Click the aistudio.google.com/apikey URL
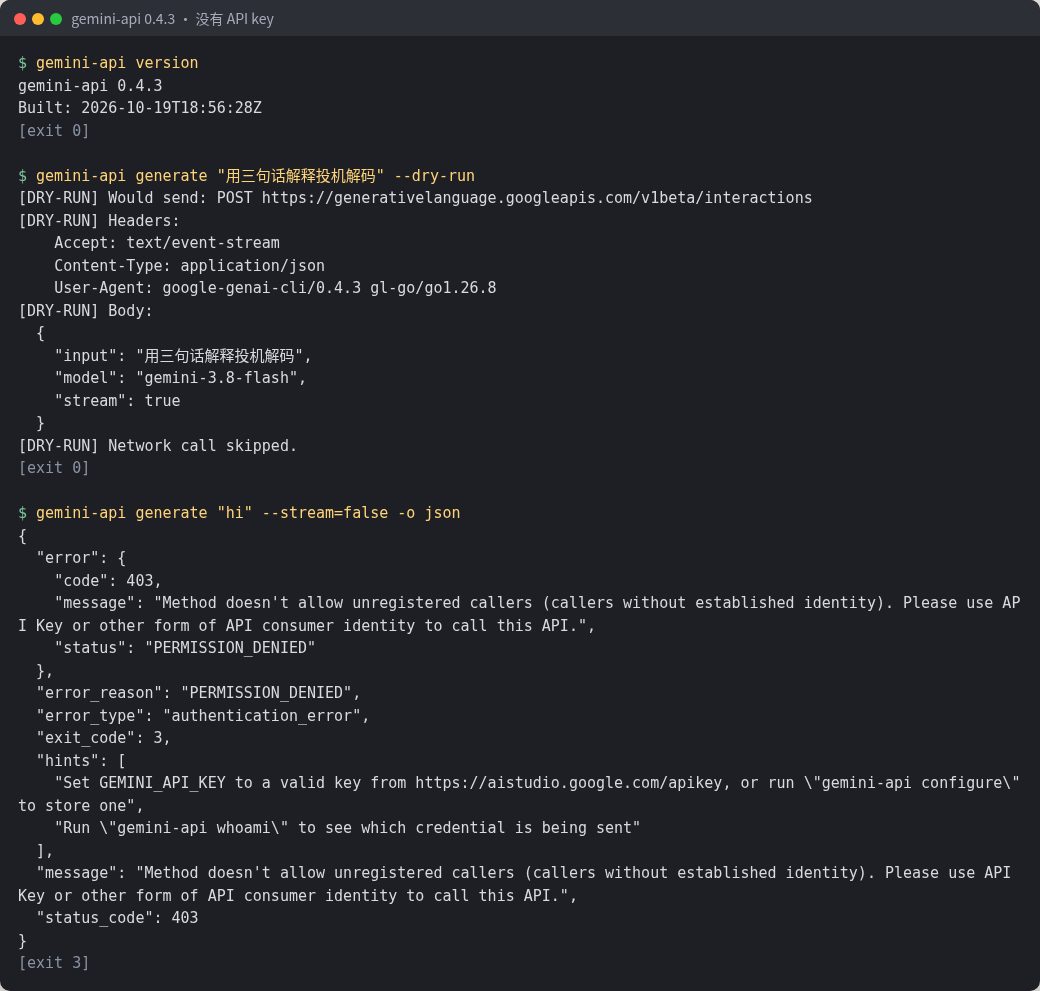The image size is (1040, 991). point(568,783)
